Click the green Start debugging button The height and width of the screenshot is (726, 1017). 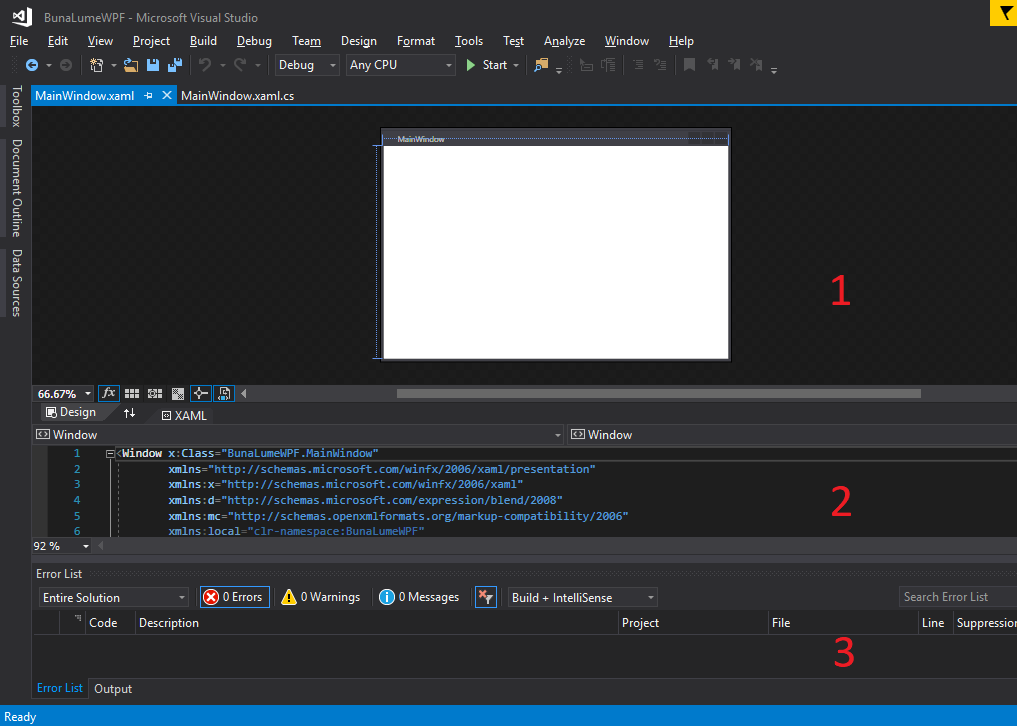(486, 65)
